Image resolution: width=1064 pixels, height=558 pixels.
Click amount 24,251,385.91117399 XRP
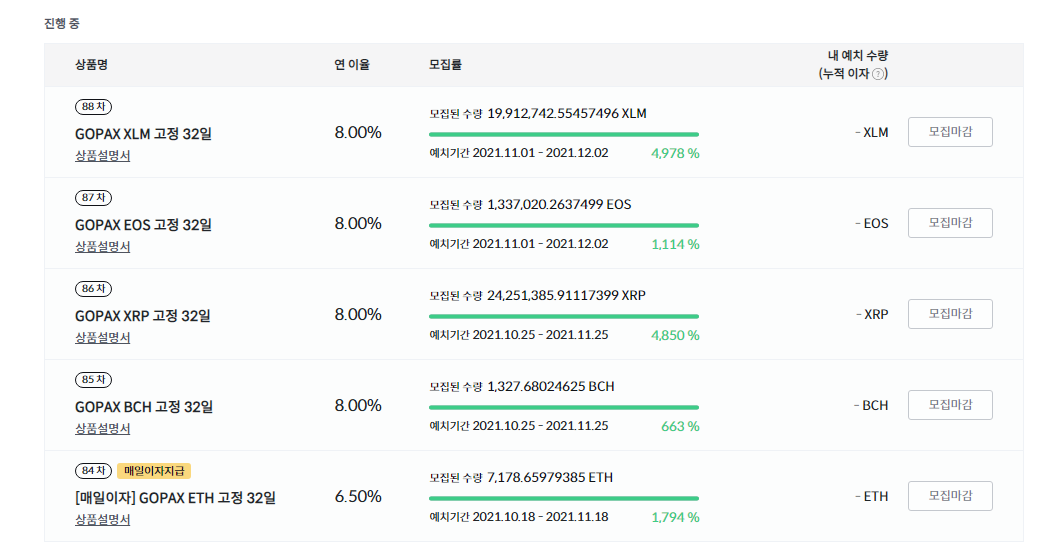[x=567, y=295]
